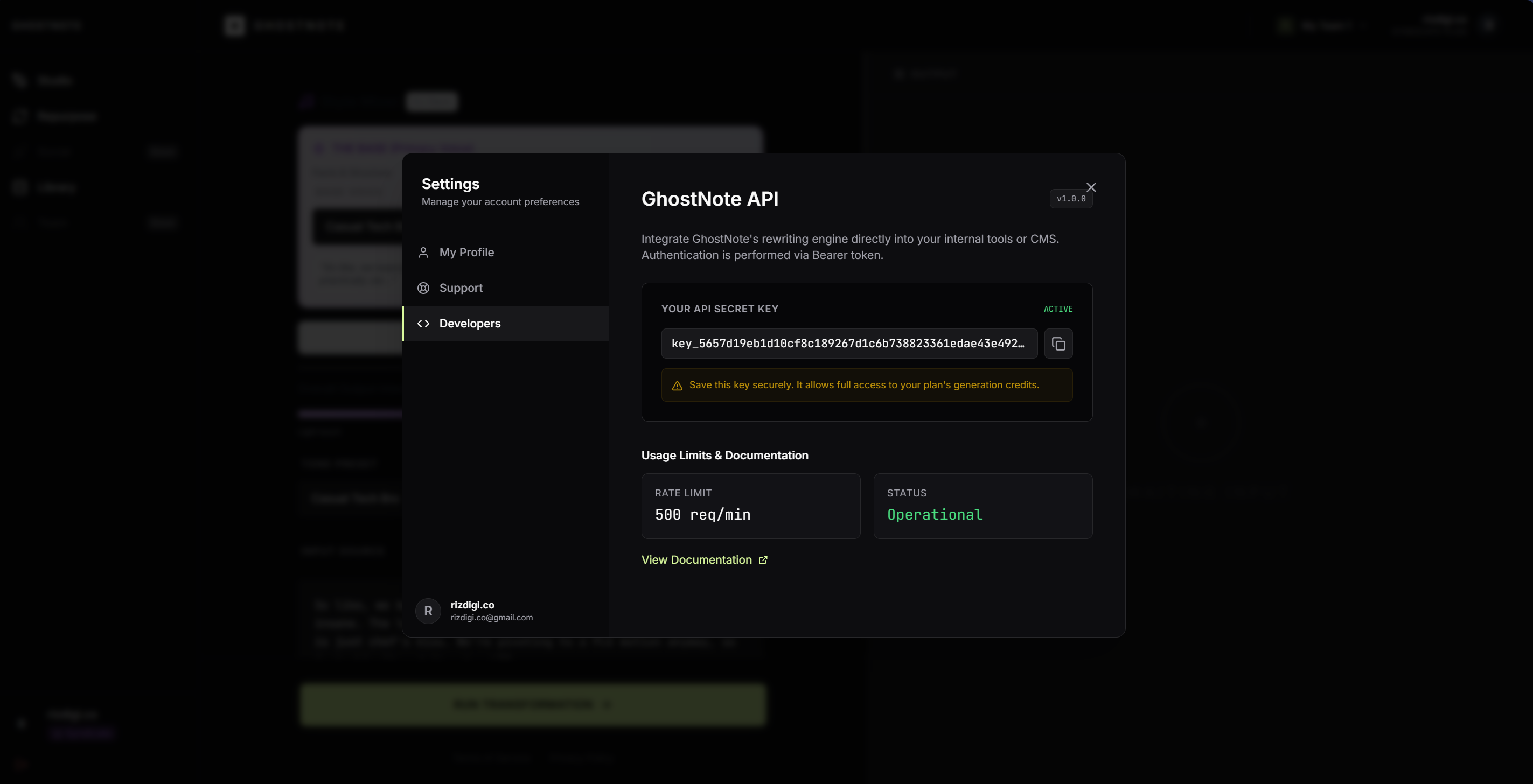Screen dimensions: 1533x784
Task: Click the user icon next to My Profile
Action: [x=423, y=252]
